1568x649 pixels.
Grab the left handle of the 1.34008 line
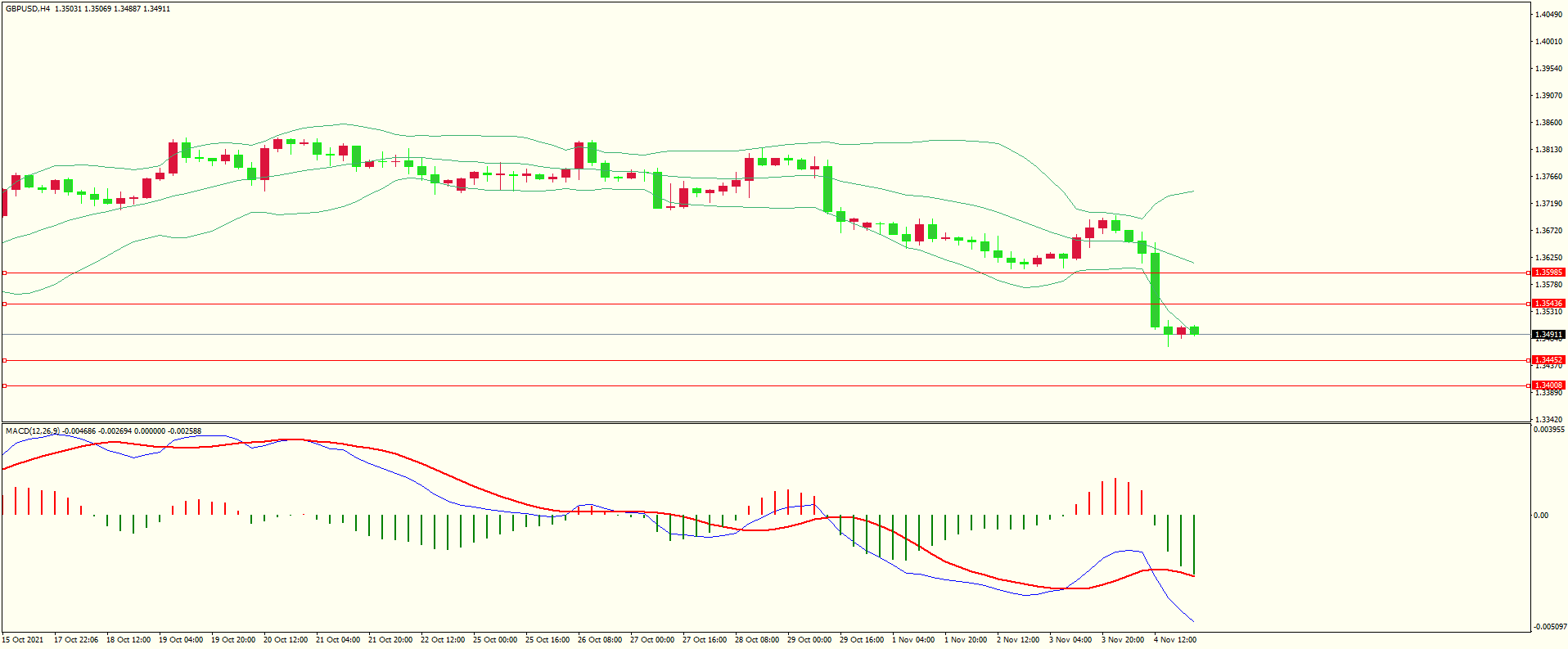point(4,385)
